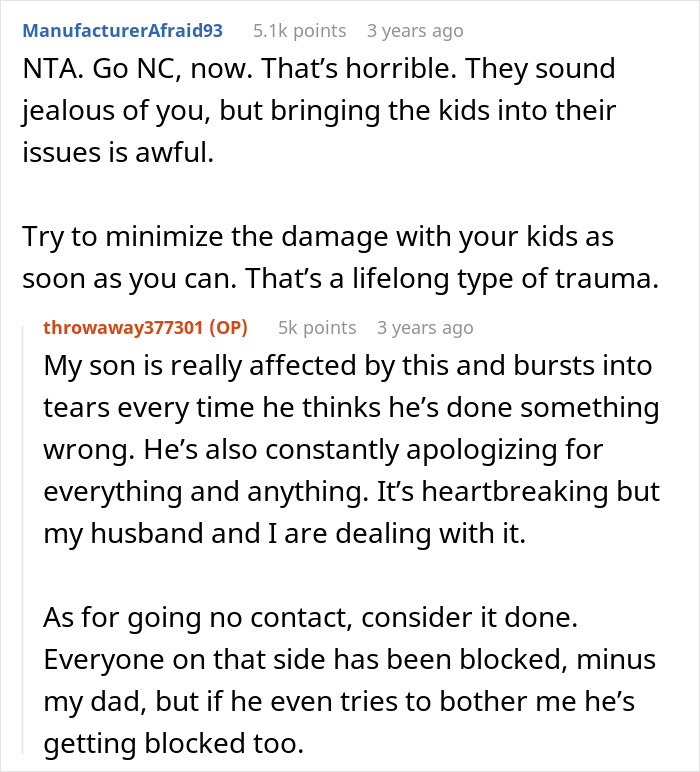Click the line starting "As for going no contact"
The image size is (700, 772).
coord(310,617)
